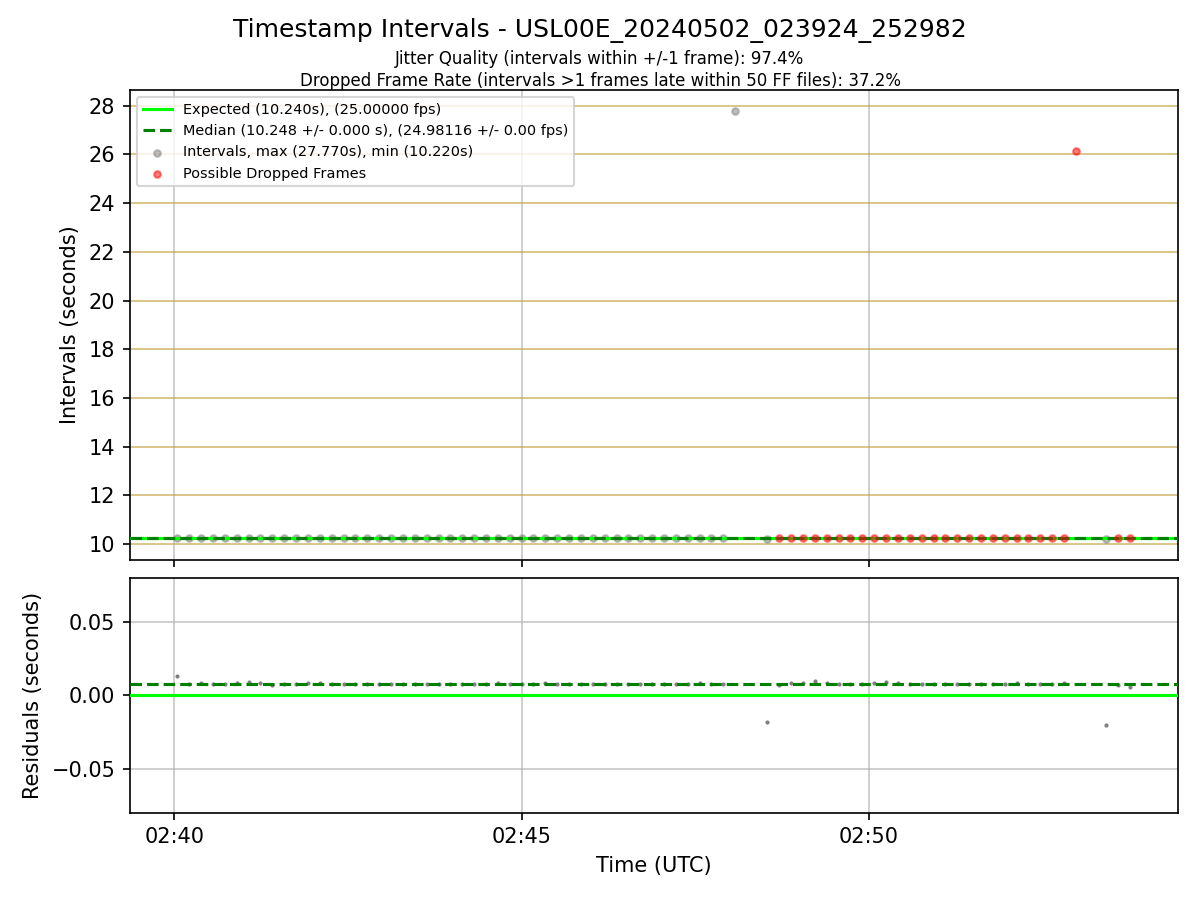Click the '22' tick on the intervals axis
1200x900 pixels.
[x=102, y=252]
